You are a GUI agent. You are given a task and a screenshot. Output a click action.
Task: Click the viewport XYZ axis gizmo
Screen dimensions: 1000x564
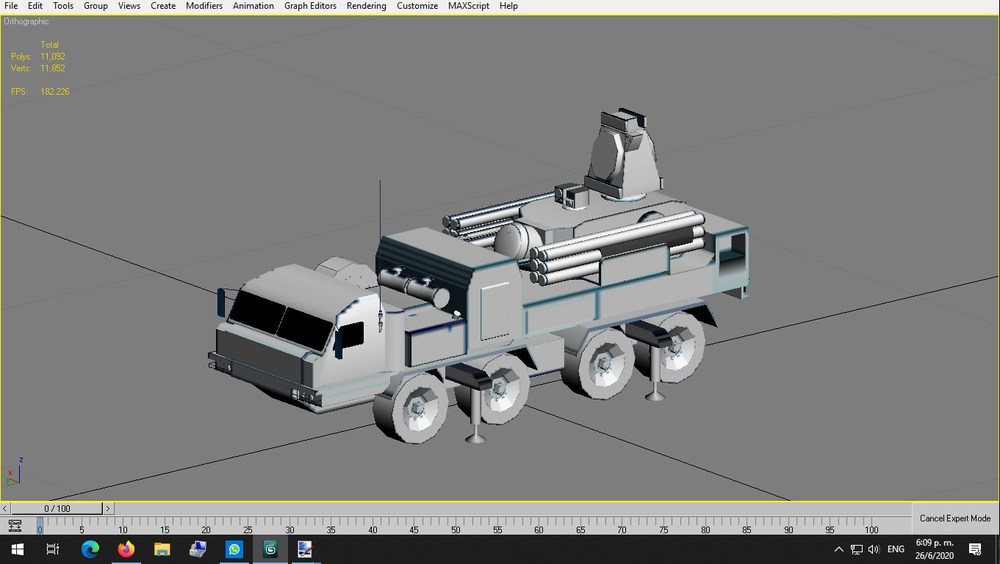click(15, 473)
